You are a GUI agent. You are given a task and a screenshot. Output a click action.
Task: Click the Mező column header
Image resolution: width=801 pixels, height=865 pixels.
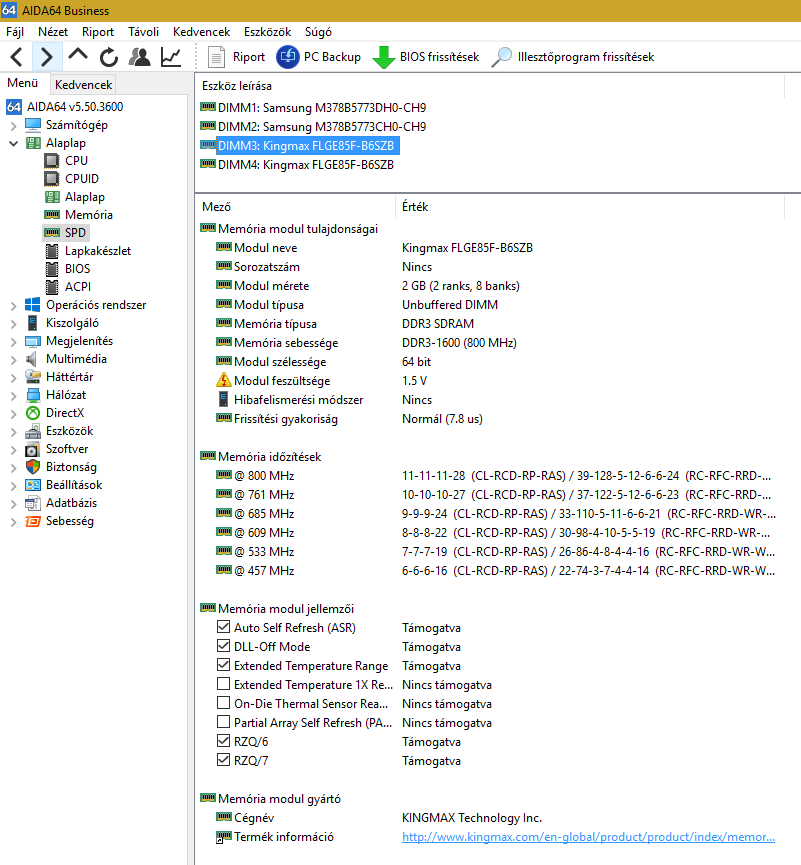[x=216, y=207]
